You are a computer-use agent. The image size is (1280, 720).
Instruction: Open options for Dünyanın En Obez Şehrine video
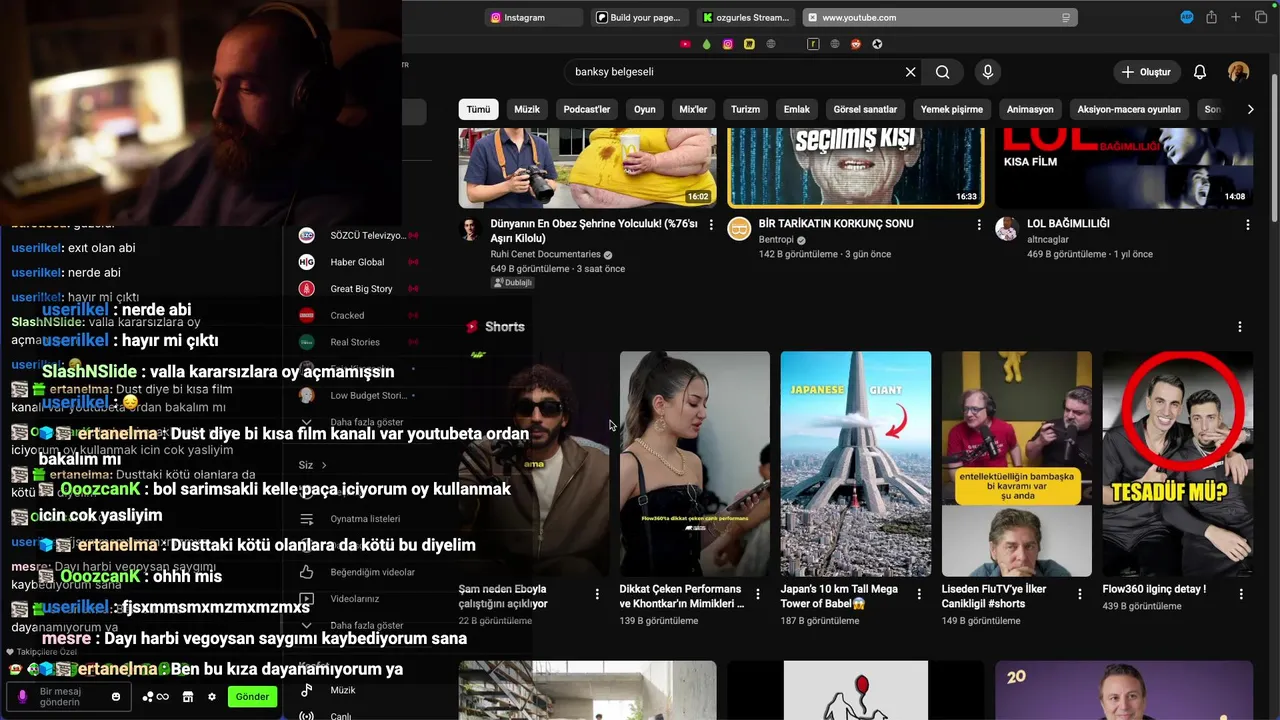(x=711, y=225)
